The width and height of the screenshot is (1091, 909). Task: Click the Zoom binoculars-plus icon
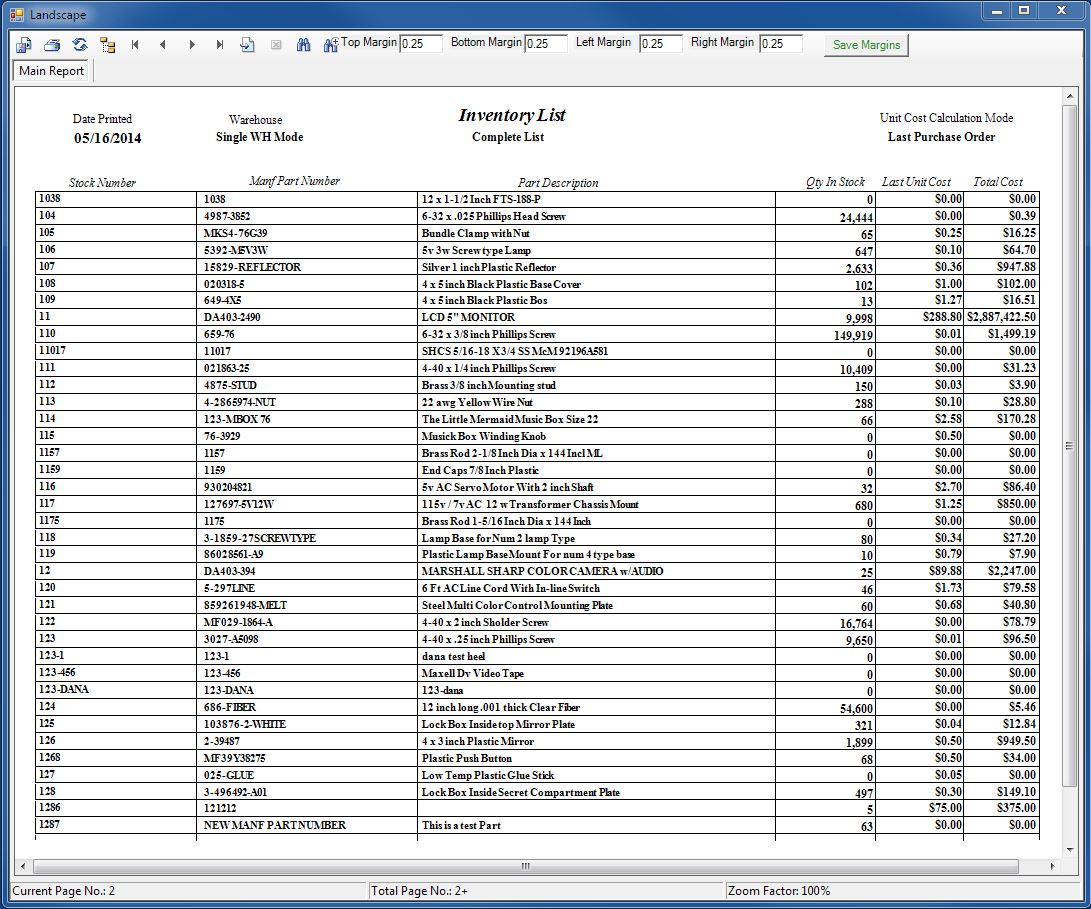(331, 45)
